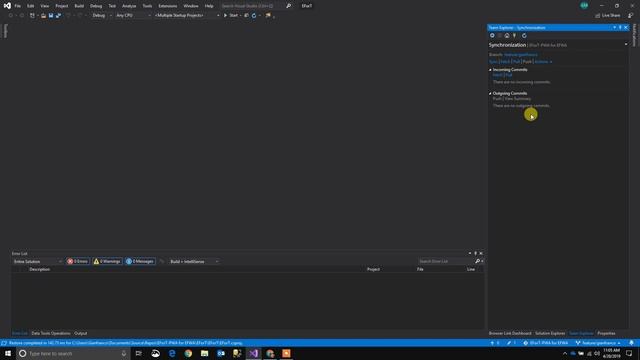Open the Analyze menu
Viewport: 640px width, 360px height.
[129, 6]
